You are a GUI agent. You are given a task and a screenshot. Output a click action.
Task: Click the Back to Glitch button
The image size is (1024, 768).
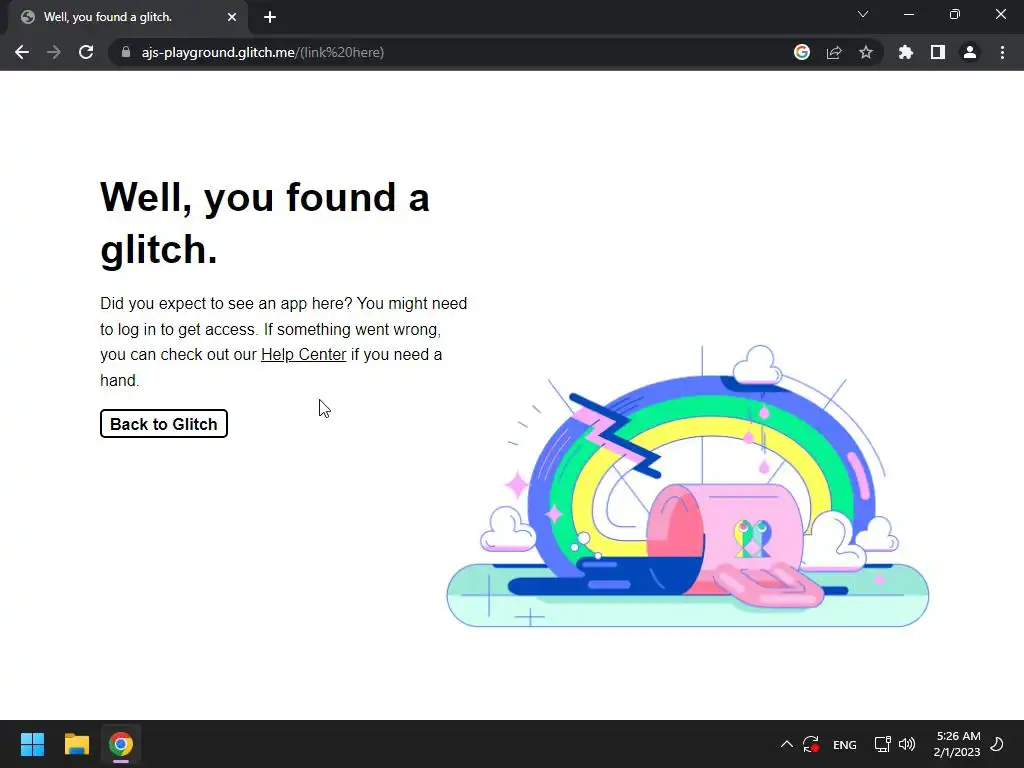point(164,424)
